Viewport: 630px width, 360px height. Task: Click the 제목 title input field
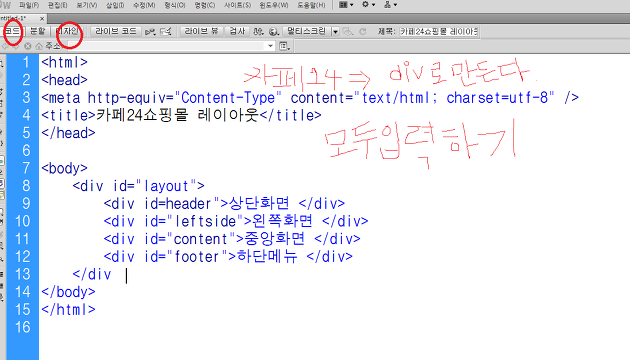coord(438,31)
